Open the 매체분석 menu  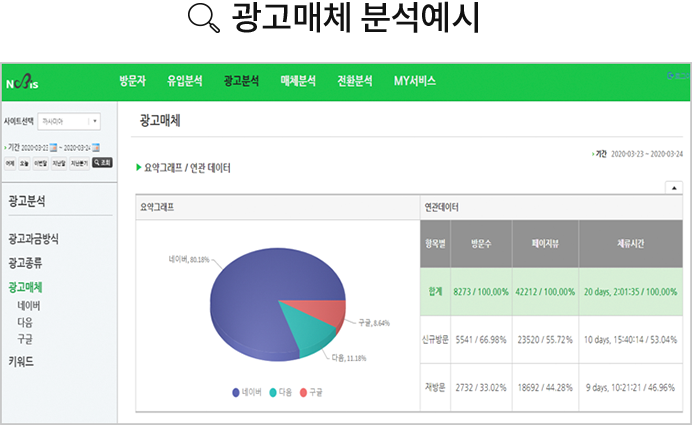point(298,81)
